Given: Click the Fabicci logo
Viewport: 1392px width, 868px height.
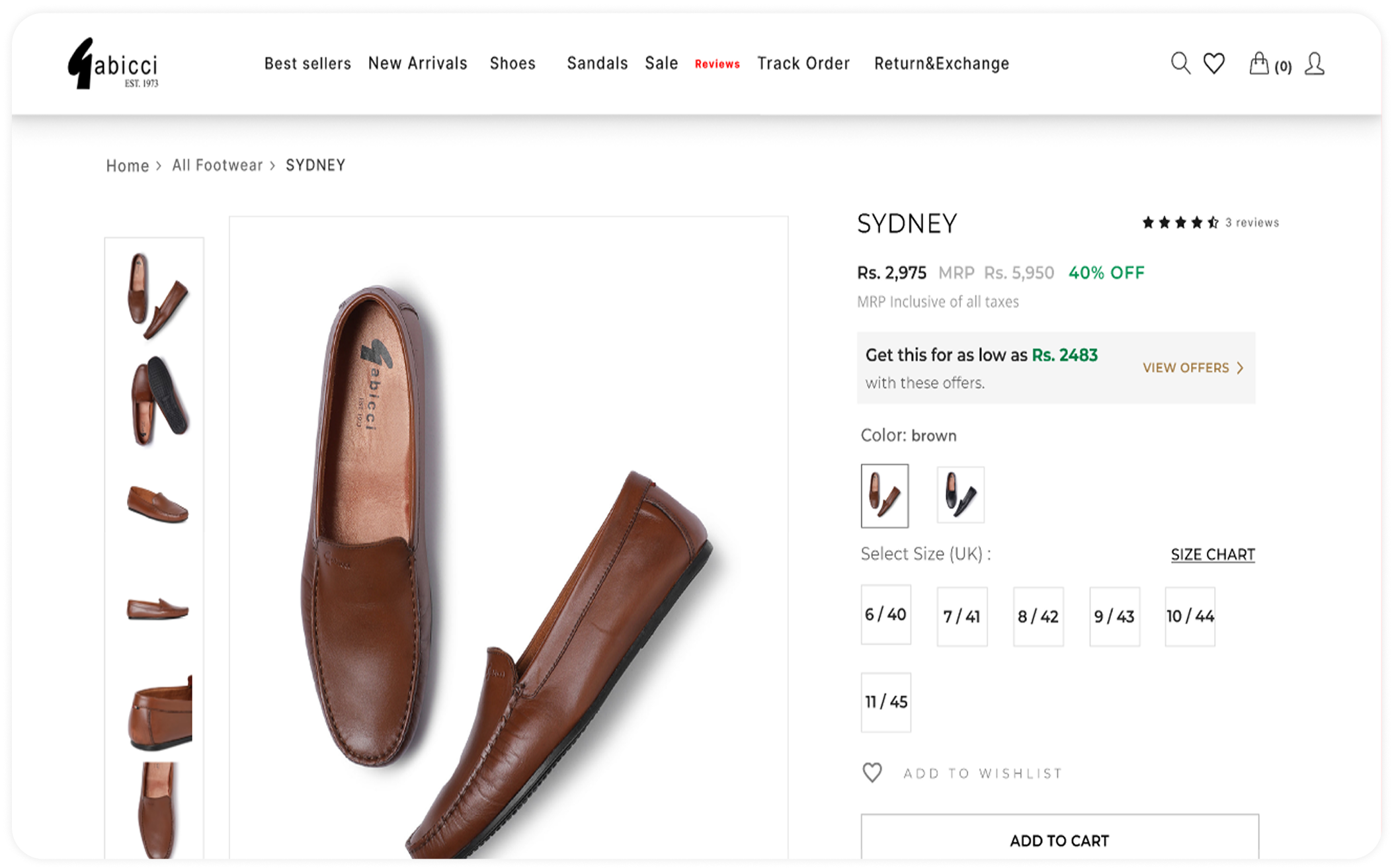Looking at the screenshot, I should pos(113,63).
